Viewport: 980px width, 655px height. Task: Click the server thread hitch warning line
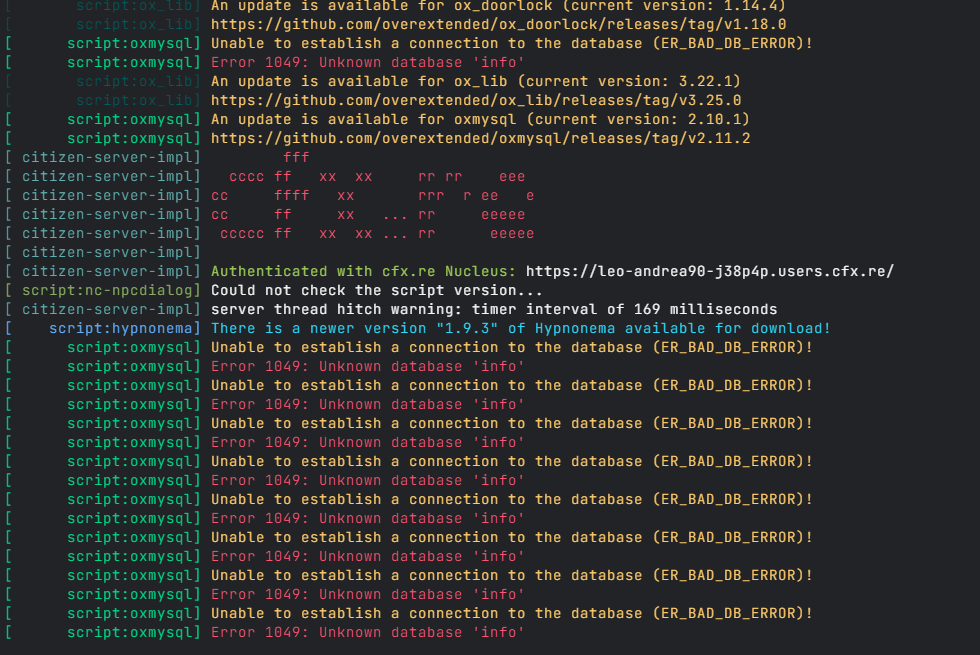494,309
